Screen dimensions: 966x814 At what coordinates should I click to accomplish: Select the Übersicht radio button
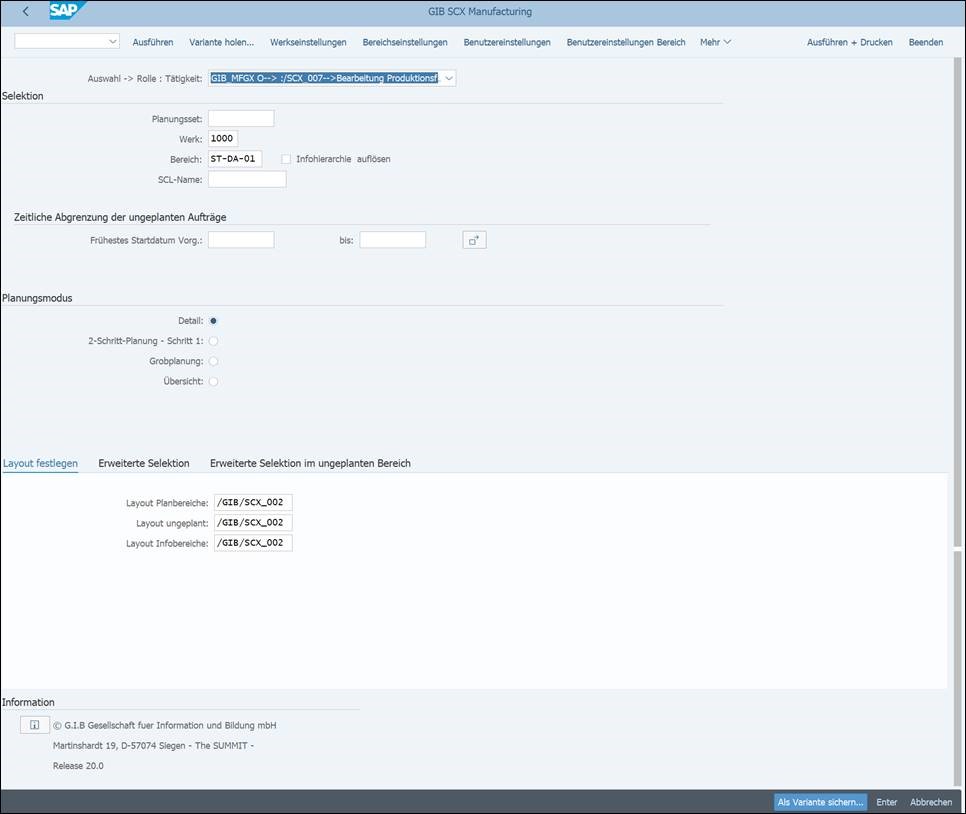214,381
